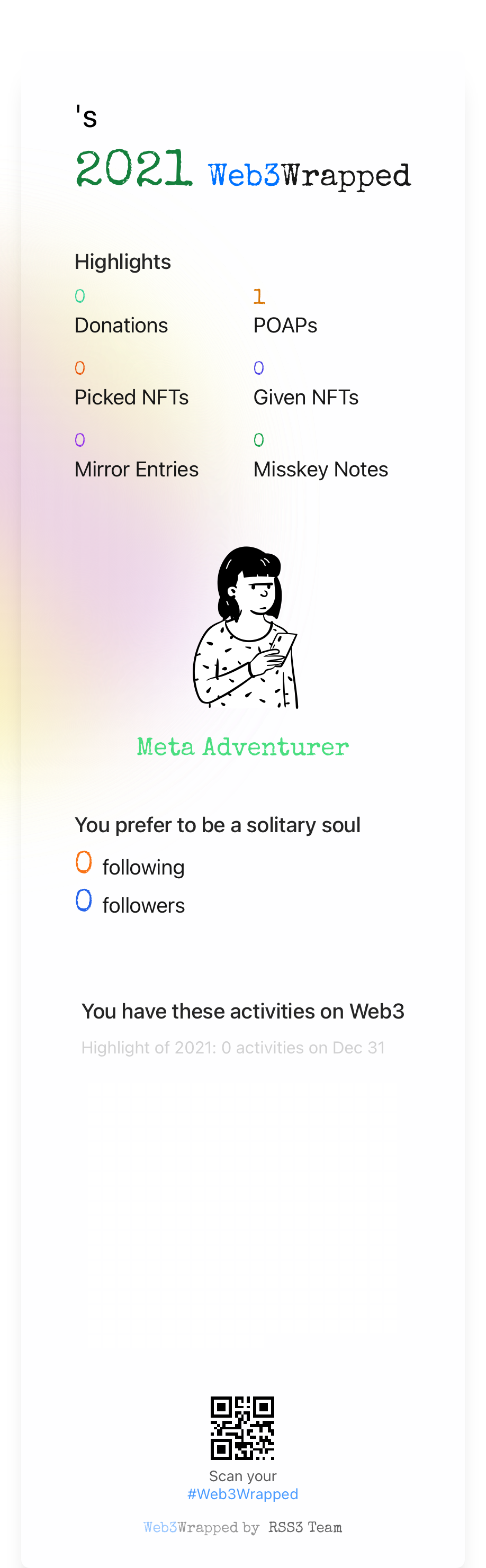Click the Highlights section heading
This screenshot has height=1568, width=486.
[122, 262]
